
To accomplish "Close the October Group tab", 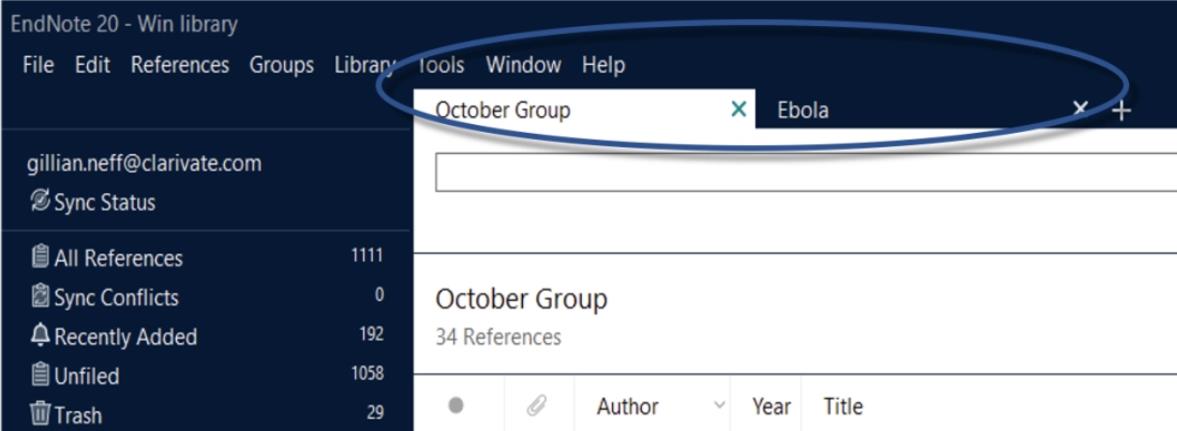I will (739, 110).
